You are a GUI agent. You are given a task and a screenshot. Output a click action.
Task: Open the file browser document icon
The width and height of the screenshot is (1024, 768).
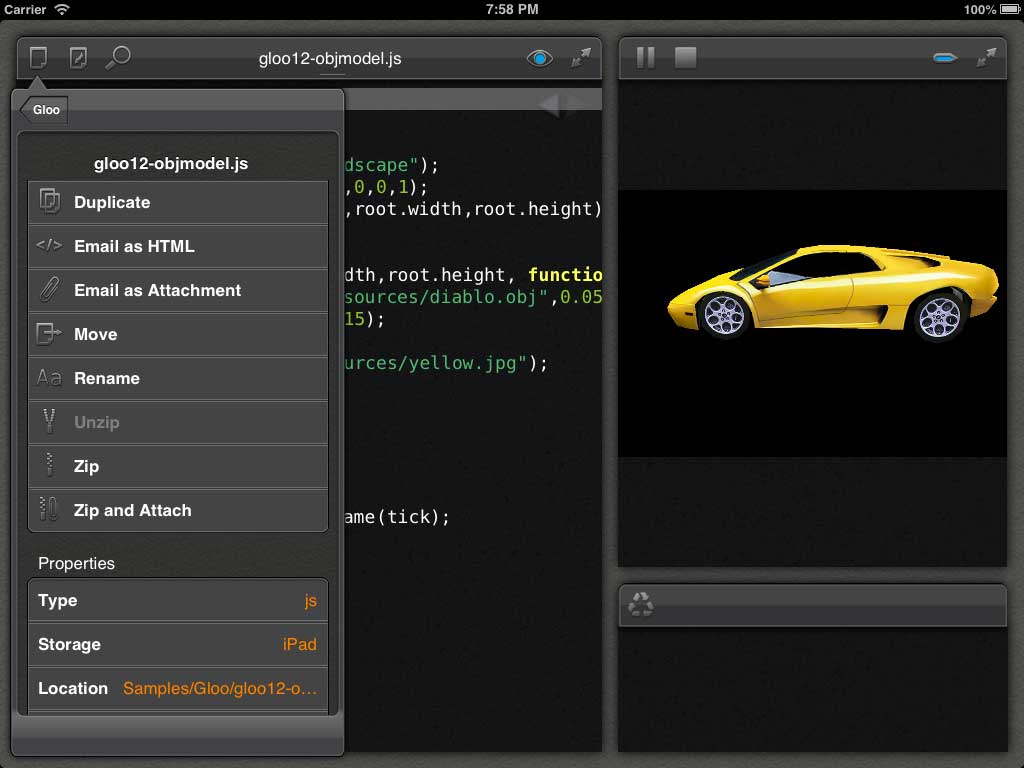click(x=39, y=57)
